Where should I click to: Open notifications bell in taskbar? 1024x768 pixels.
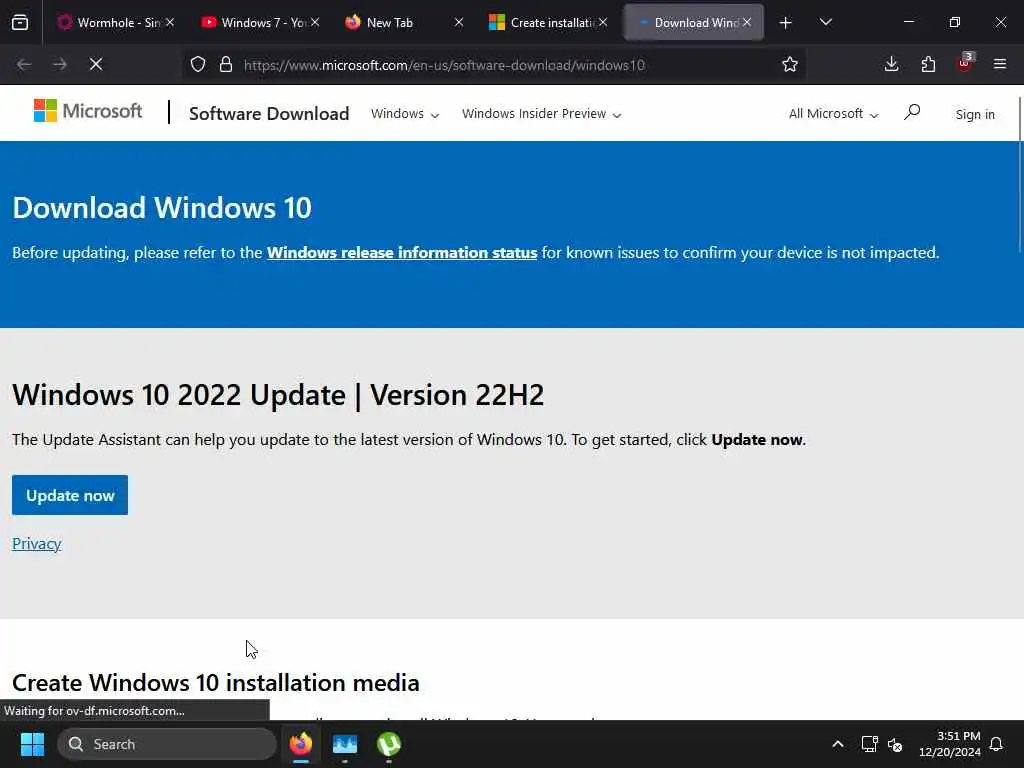(997, 744)
